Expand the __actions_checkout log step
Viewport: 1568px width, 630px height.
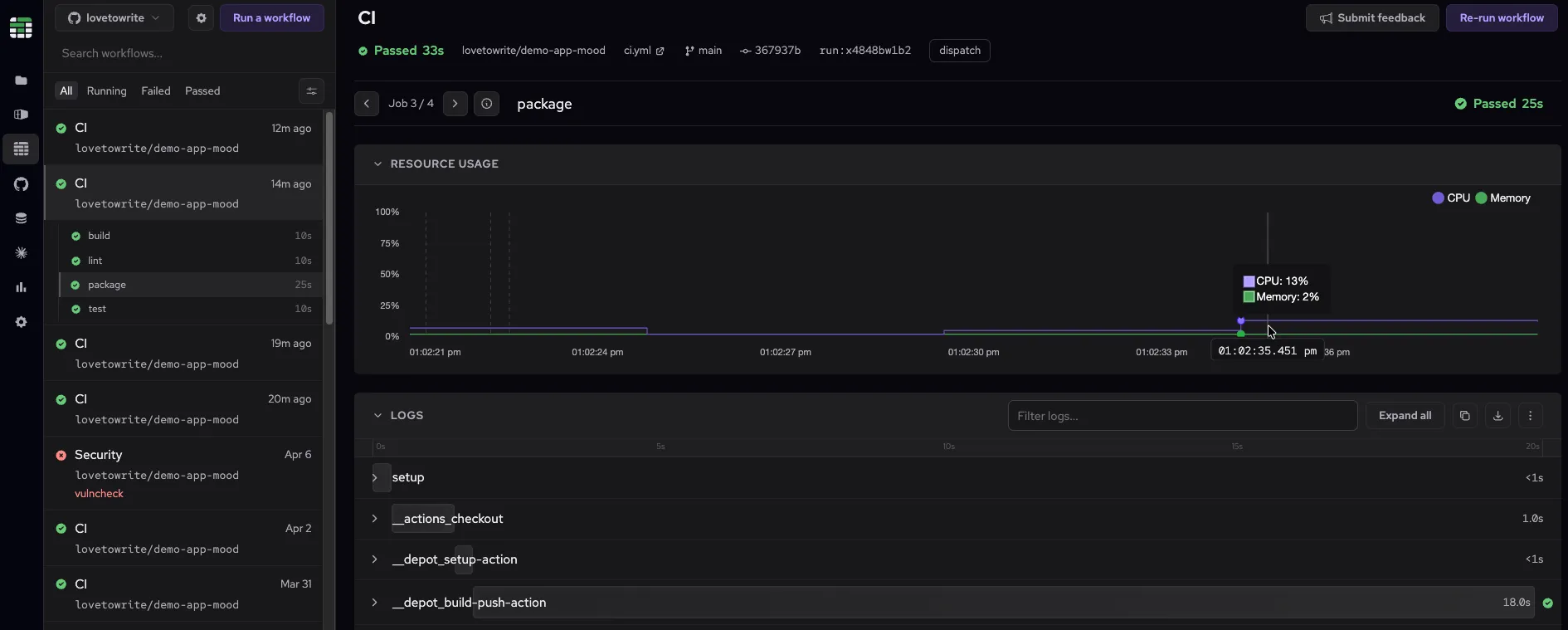point(375,519)
